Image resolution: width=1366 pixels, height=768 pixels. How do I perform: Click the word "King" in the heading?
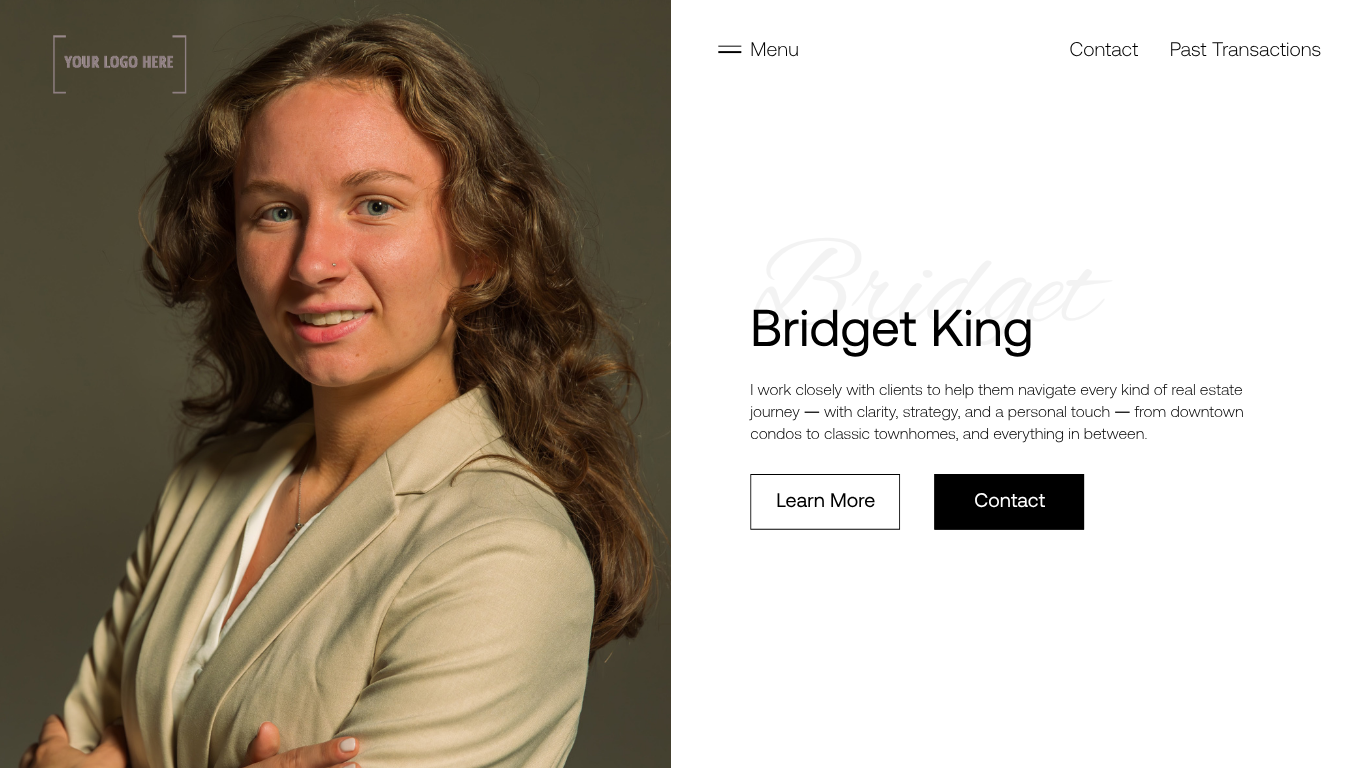coord(981,329)
